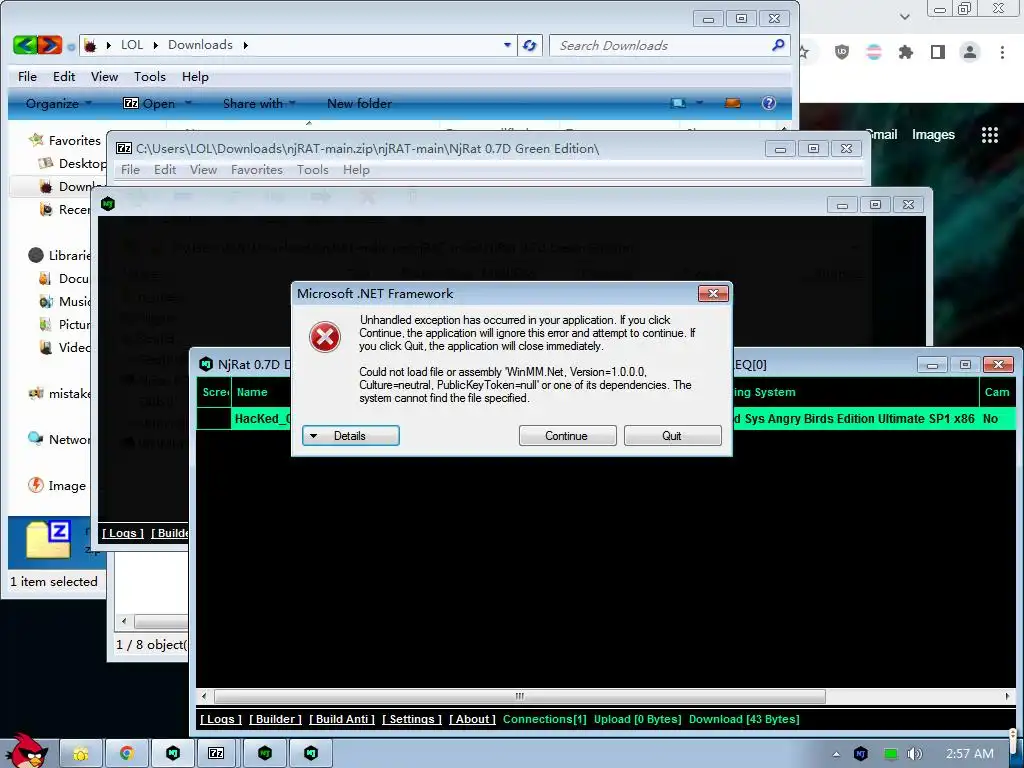The image size is (1024, 768).
Task: Open Chrome three-dot menu
Action: pyautogui.click(x=1002, y=52)
